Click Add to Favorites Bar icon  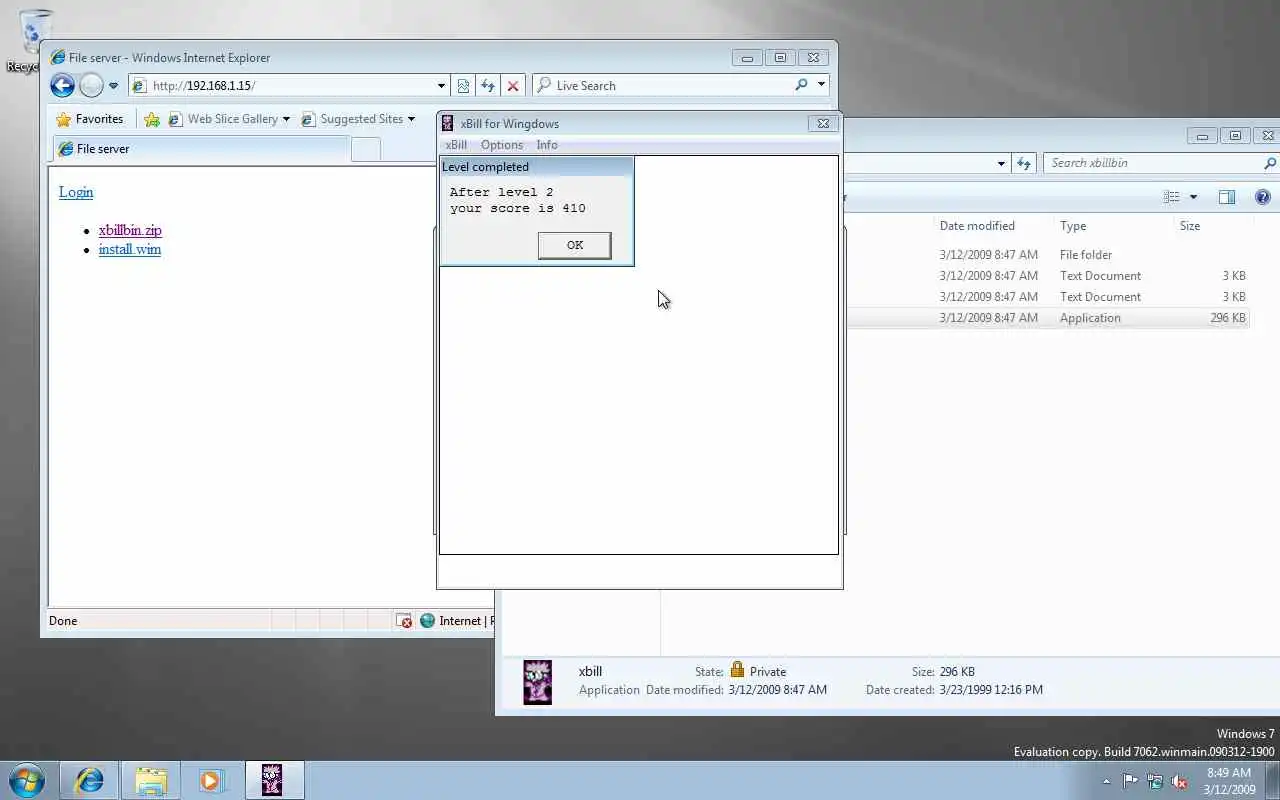coord(152,119)
